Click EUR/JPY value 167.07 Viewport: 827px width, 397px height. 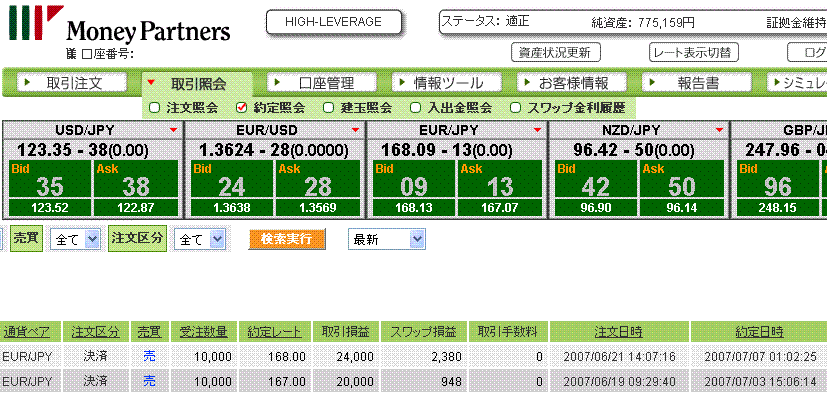tap(500, 208)
